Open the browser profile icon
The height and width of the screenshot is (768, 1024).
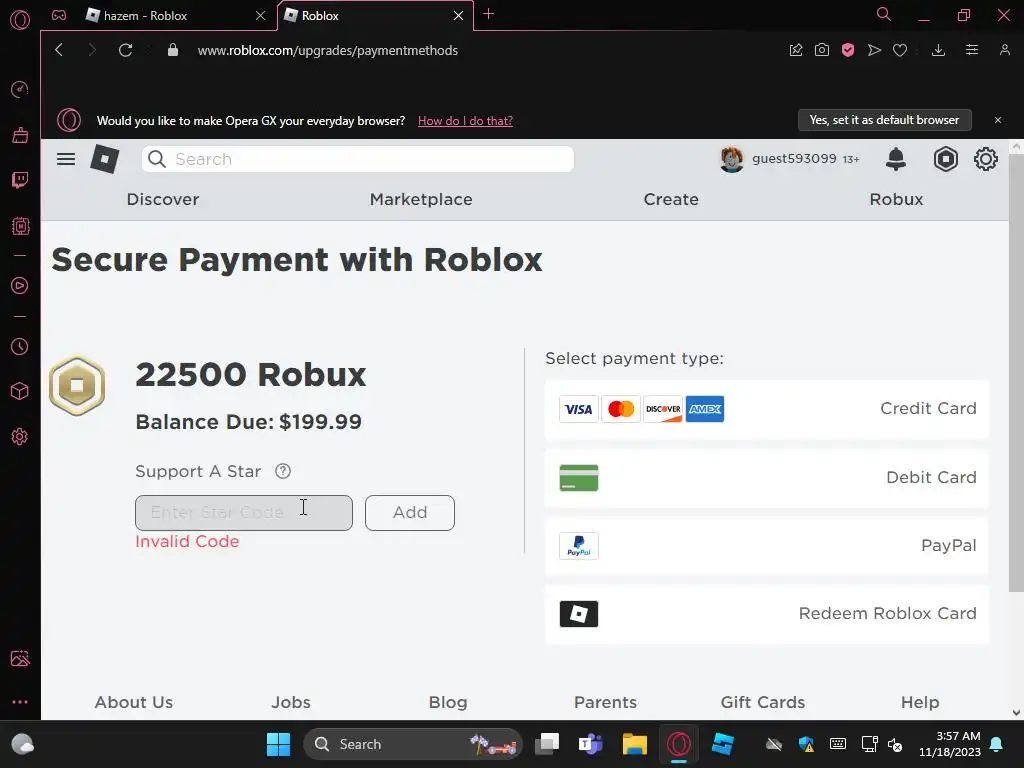(1004, 50)
